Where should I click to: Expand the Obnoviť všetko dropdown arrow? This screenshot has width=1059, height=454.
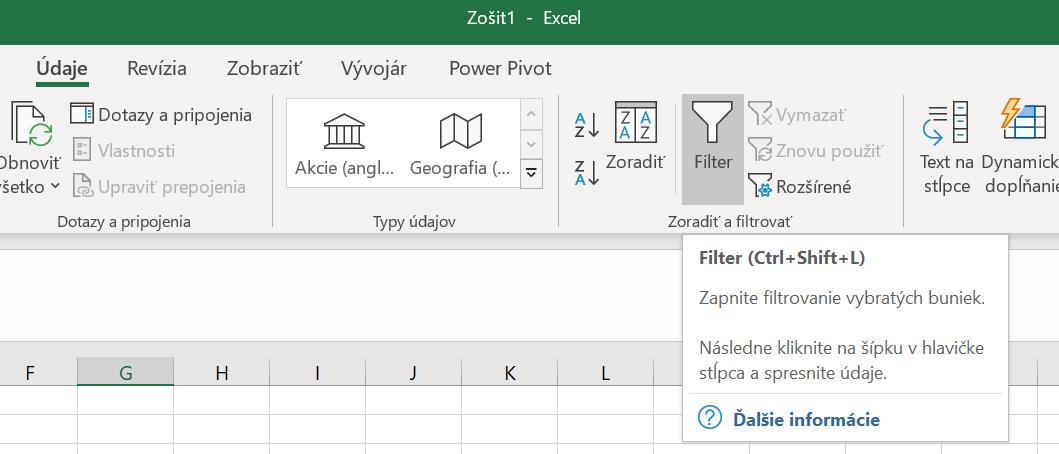click(55, 186)
